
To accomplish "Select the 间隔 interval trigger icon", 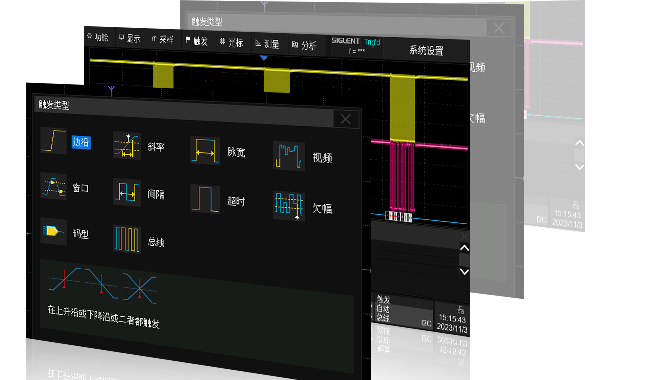I will click(127, 192).
